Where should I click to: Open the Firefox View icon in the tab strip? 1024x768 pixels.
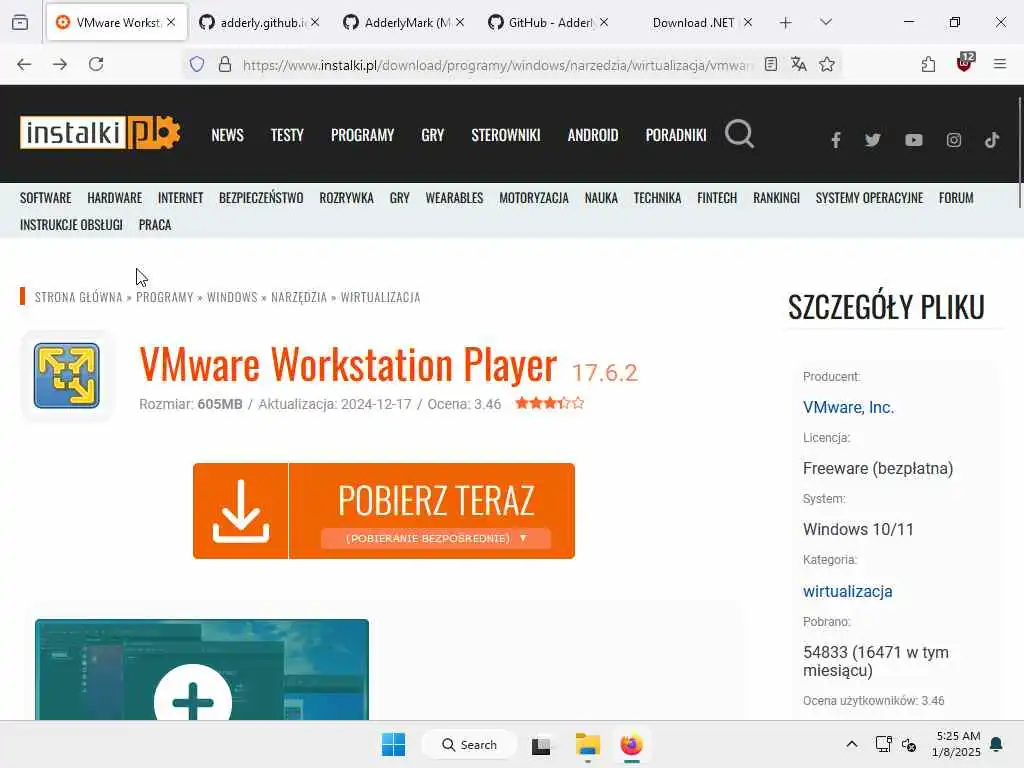point(20,23)
